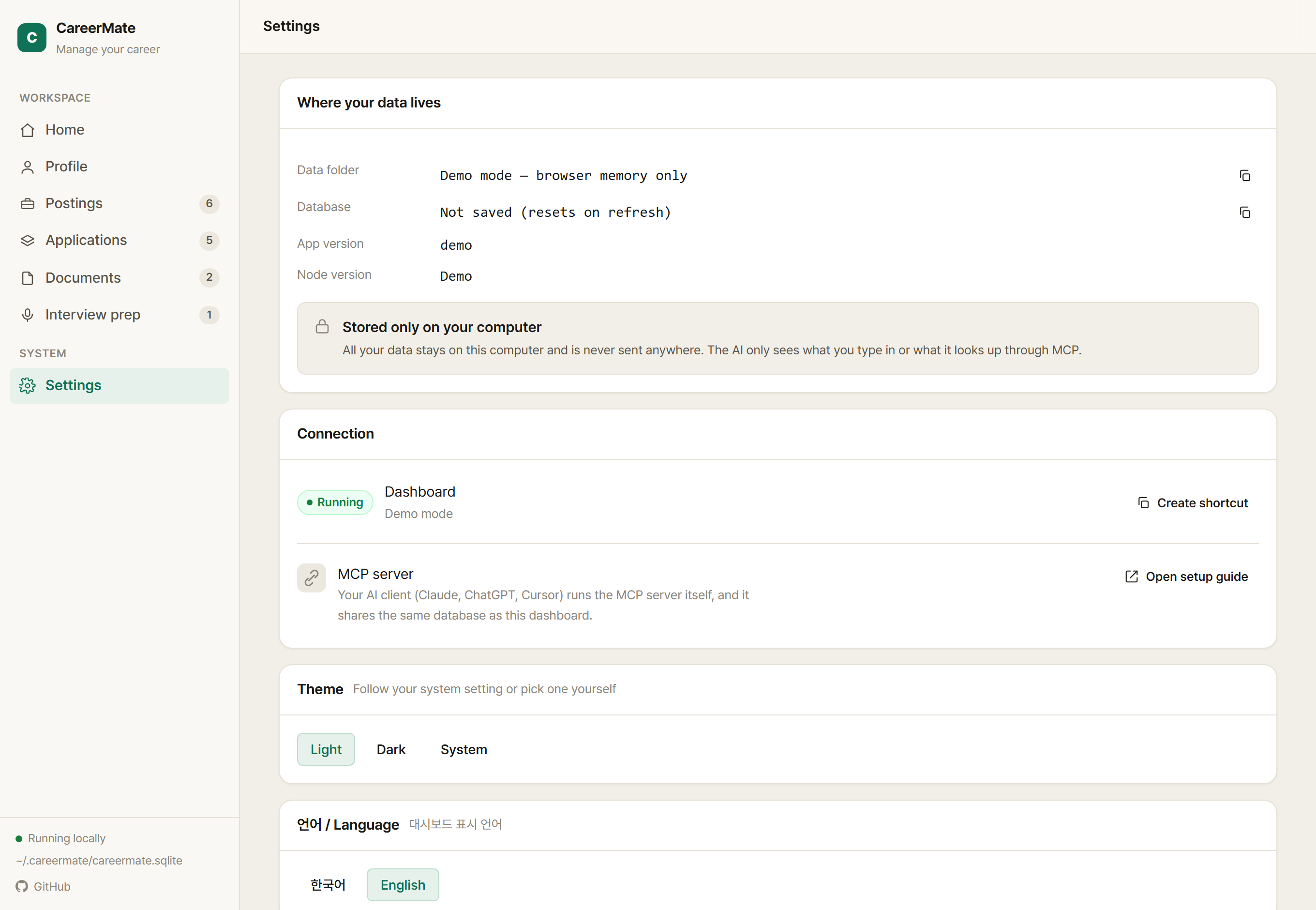The width and height of the screenshot is (1316, 910).
Task: Click the 'Data folder' label
Action: [328, 170]
